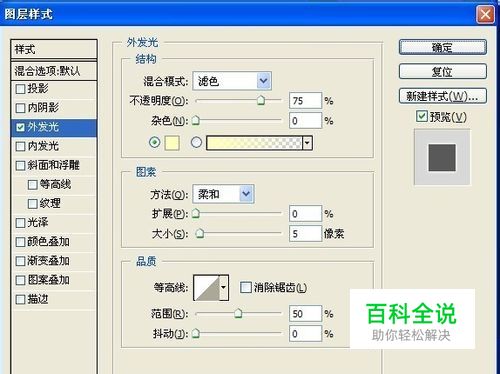The width and height of the screenshot is (500, 374).
Task: Enable the 等高线 sub-option checkbox
Action: pos(33,184)
